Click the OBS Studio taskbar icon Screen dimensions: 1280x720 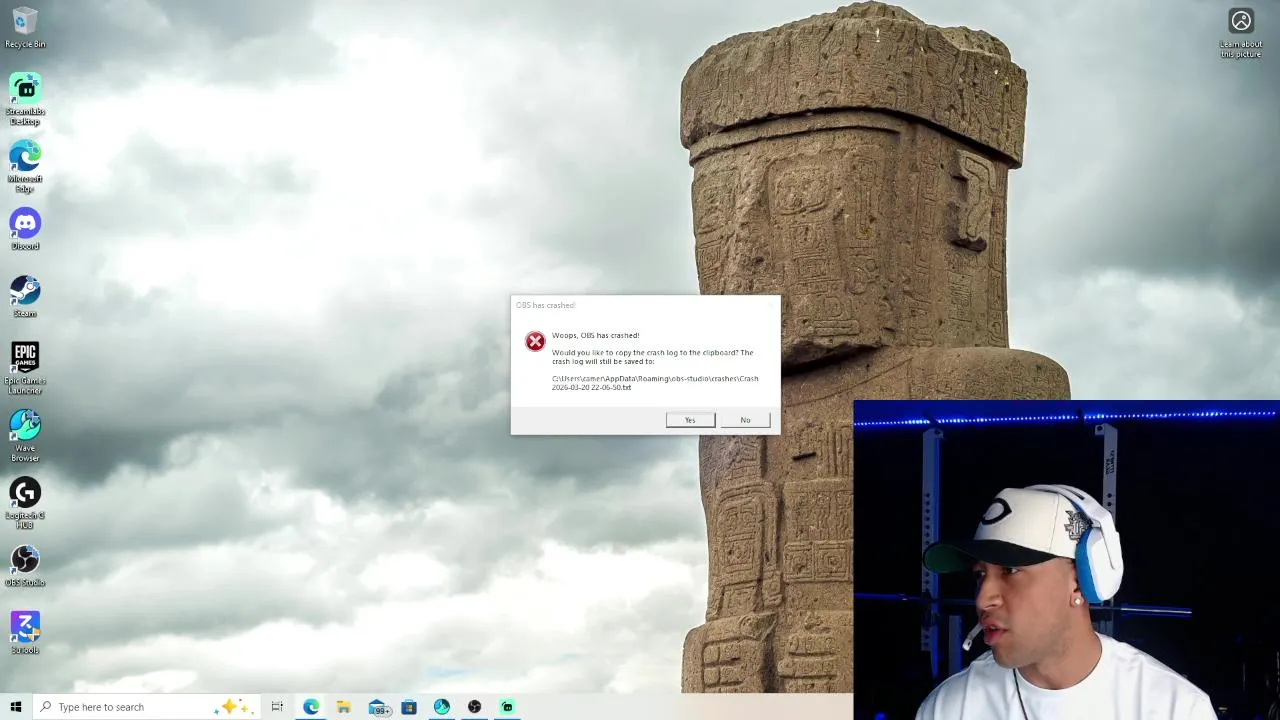[475, 707]
